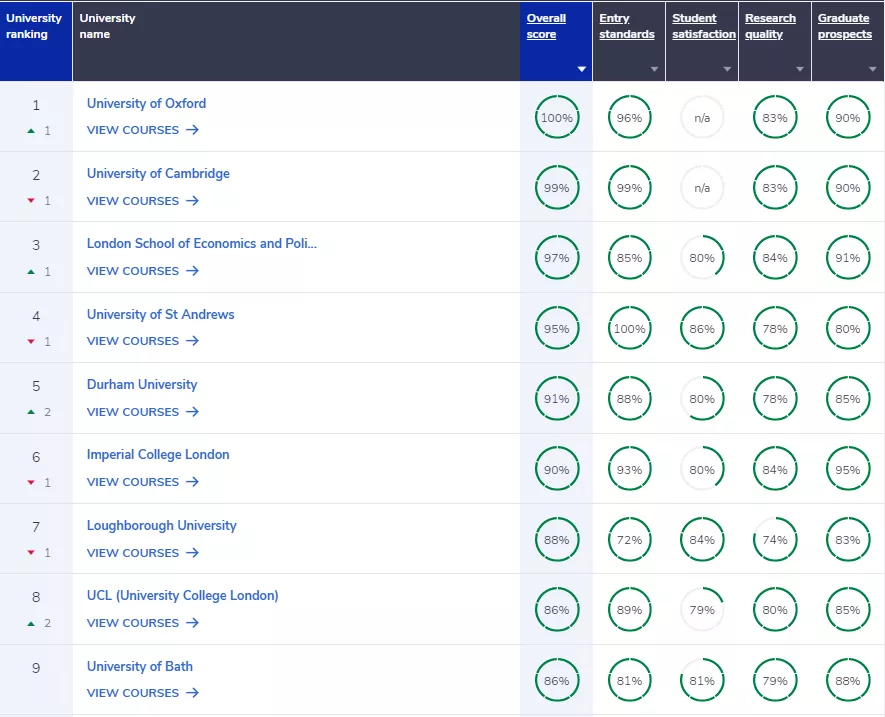Click Durham's 88% entry standards circle
The height and width of the screenshot is (717, 885).
(629, 399)
